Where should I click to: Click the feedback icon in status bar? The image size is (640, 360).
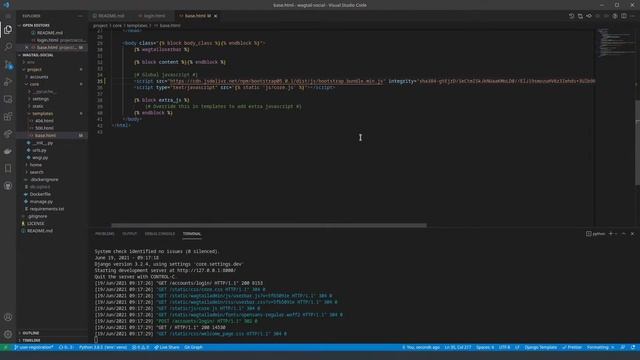pyautogui.click(x=622, y=347)
